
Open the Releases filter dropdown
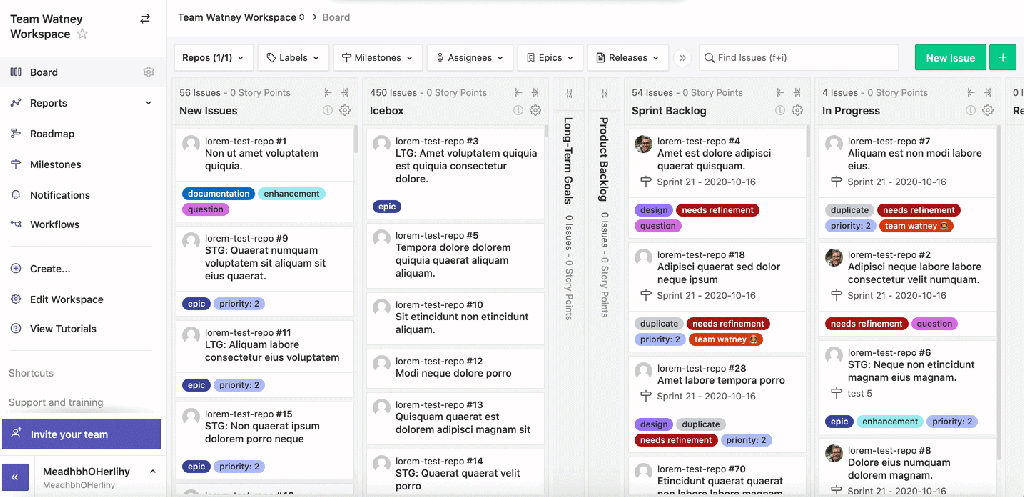628,57
